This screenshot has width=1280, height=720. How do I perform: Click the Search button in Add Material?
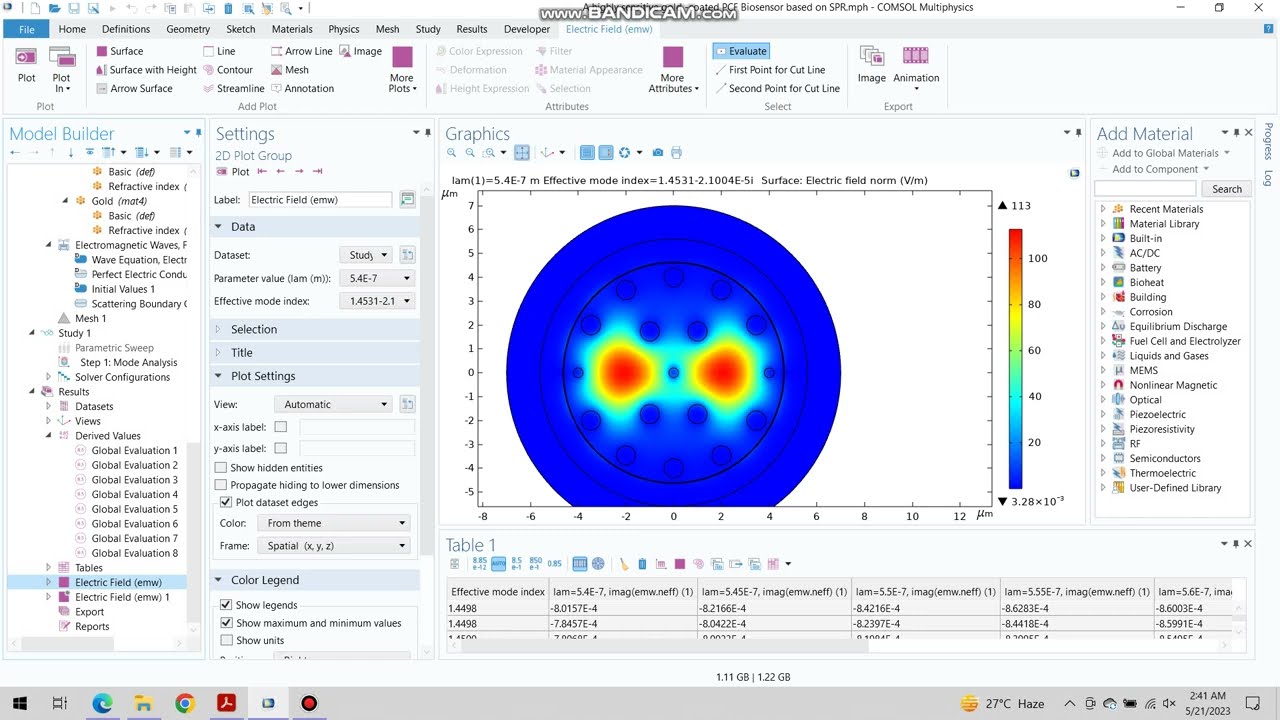click(1227, 189)
